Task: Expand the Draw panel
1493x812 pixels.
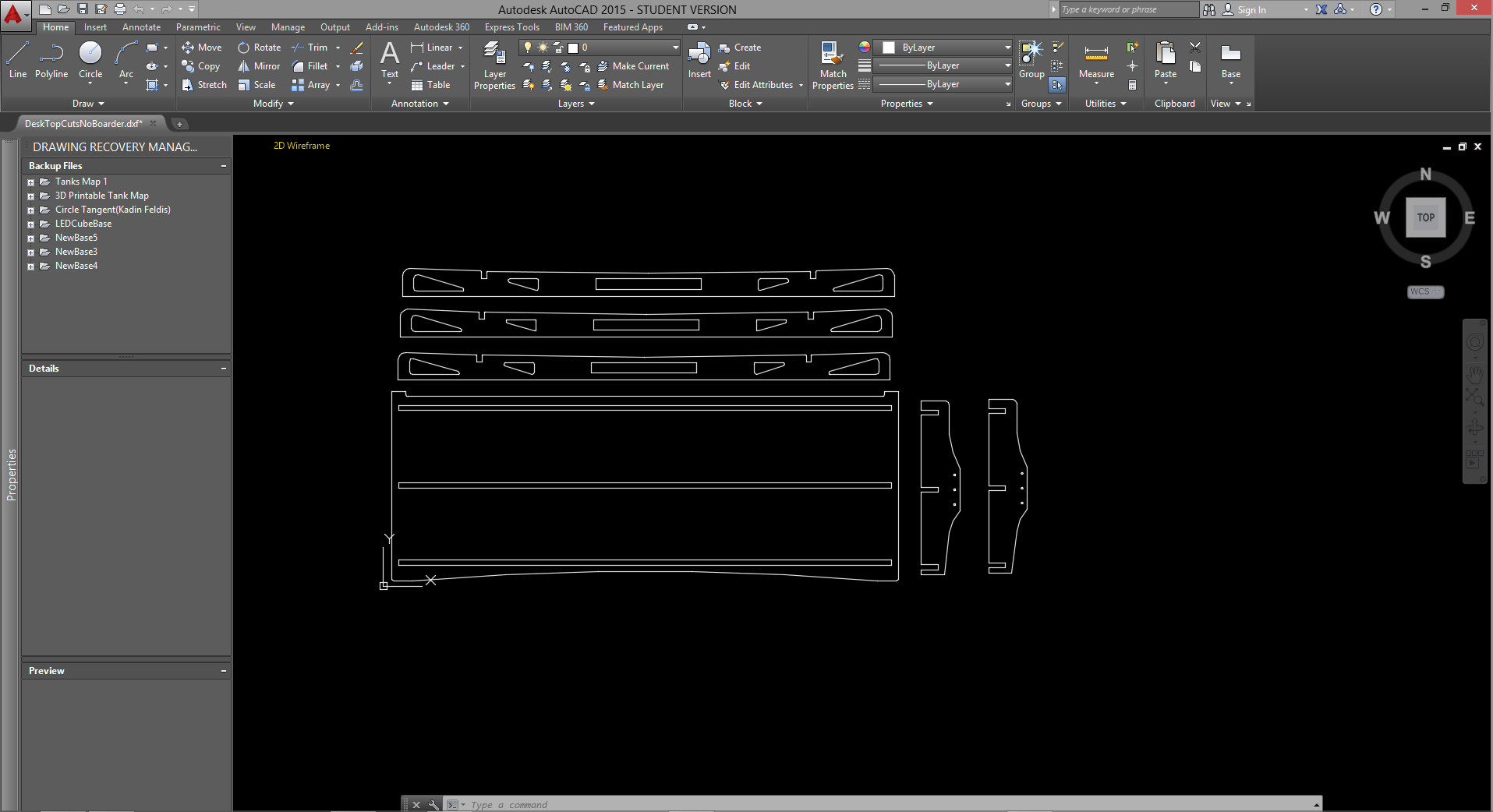Action: pyautogui.click(x=88, y=104)
